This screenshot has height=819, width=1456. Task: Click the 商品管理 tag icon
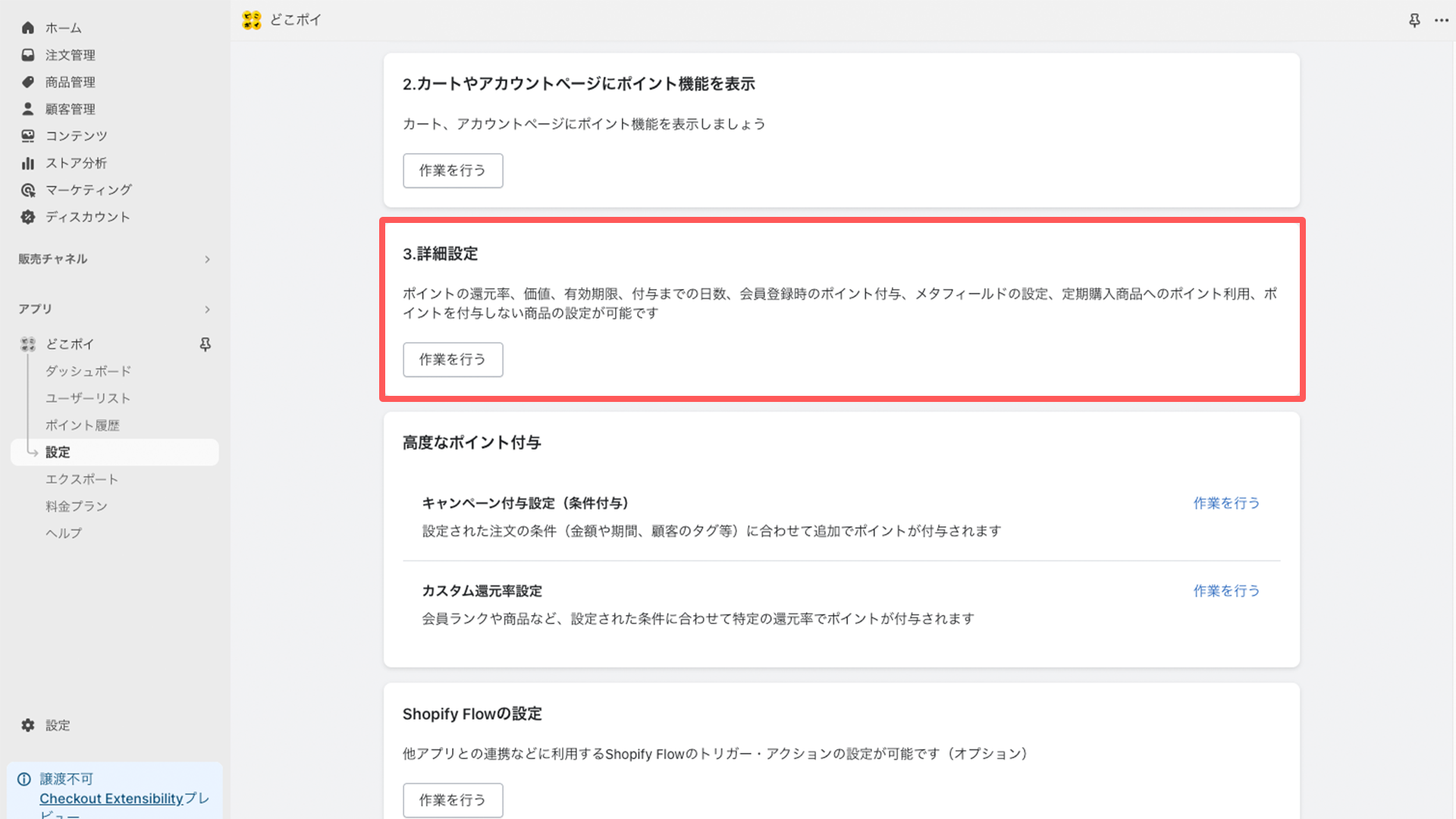[28, 82]
